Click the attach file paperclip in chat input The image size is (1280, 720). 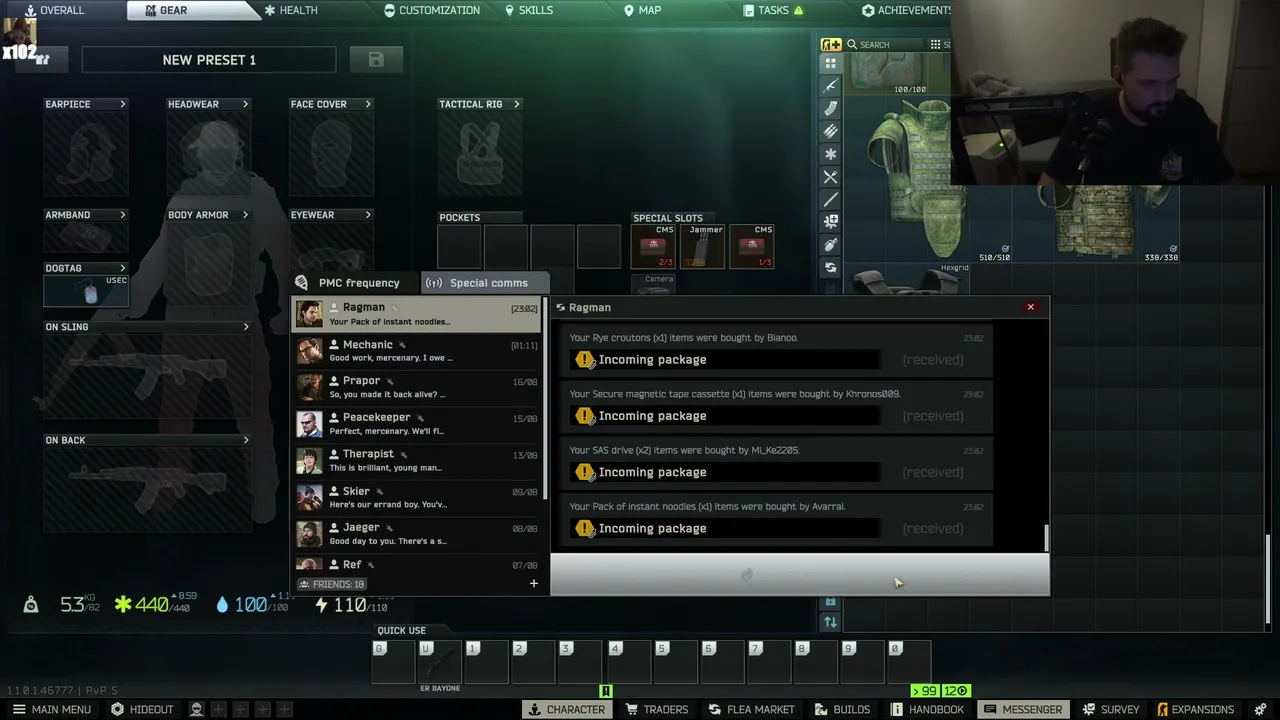coord(747,574)
